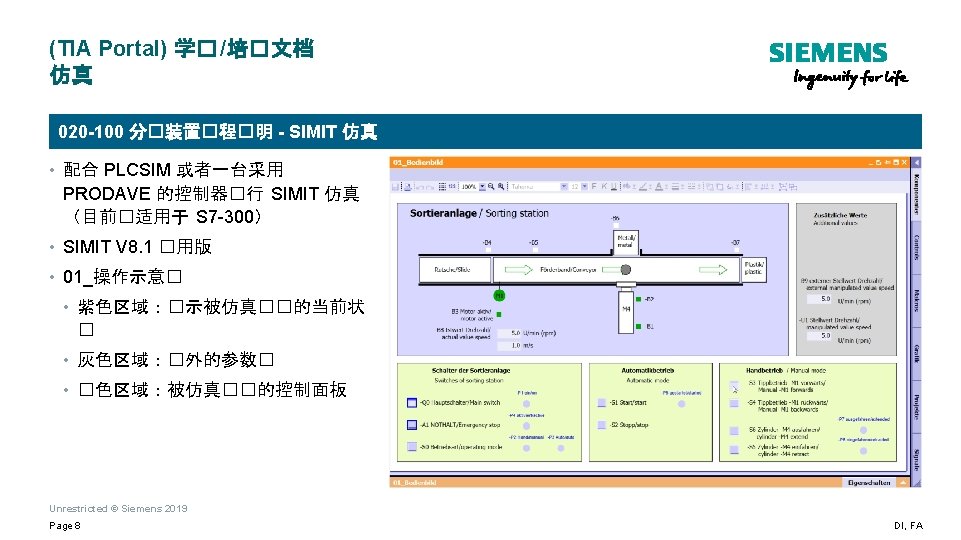Click the font color A icon

658,186
